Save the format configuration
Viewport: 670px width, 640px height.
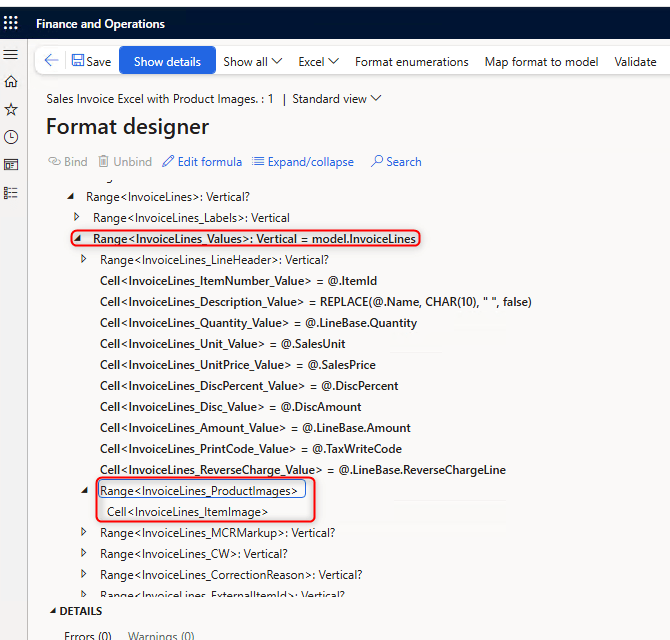(91, 61)
